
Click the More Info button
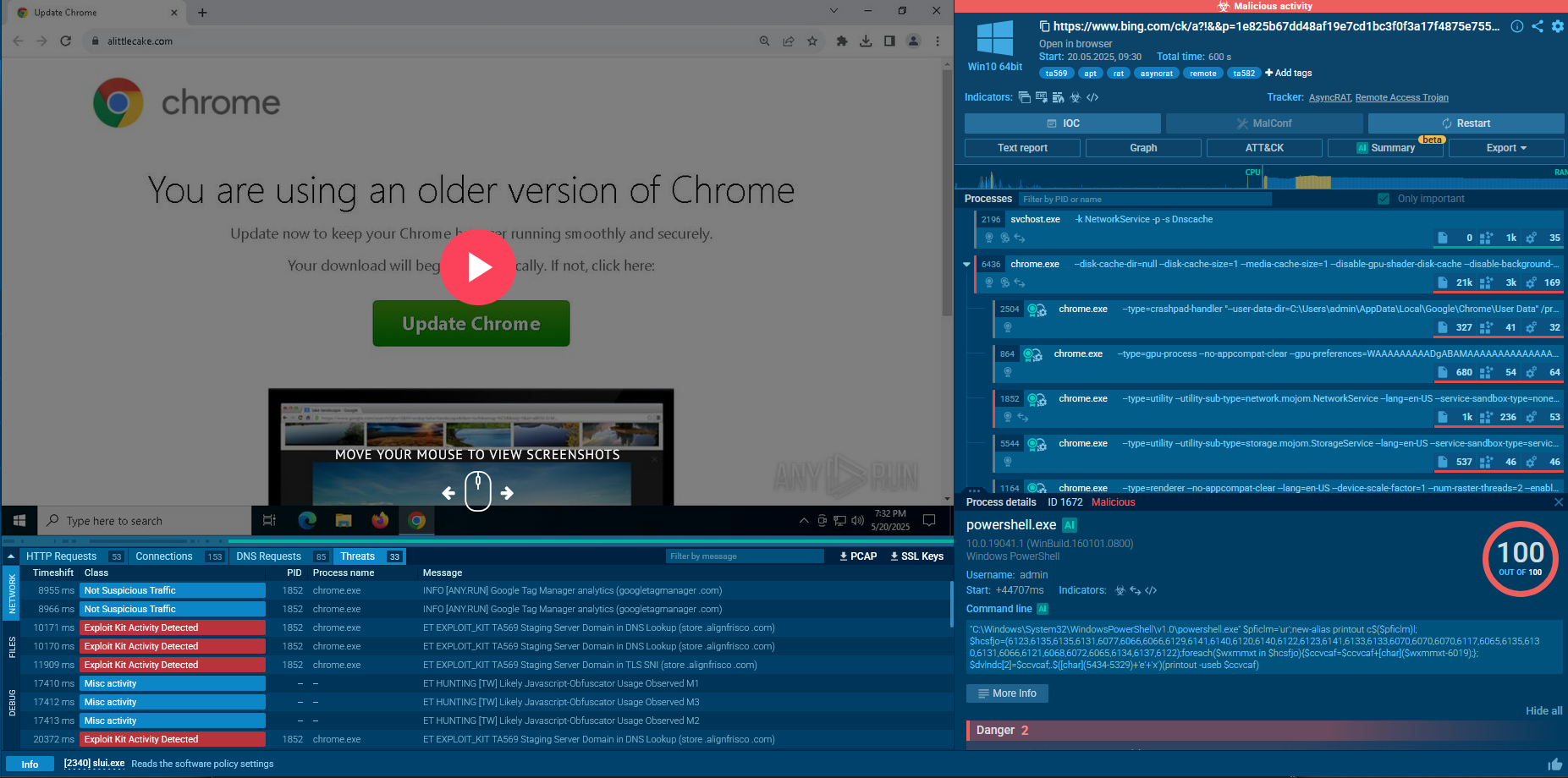coord(1007,693)
